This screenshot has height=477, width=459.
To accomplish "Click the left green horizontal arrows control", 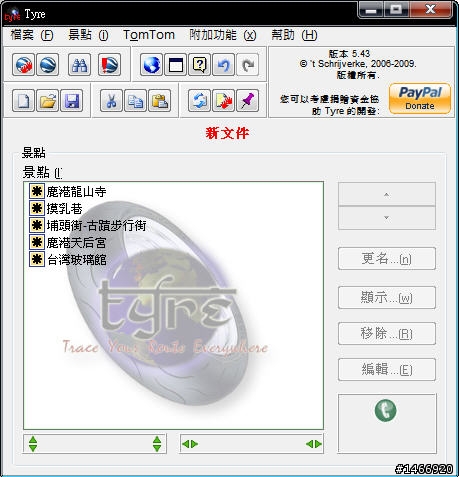I will (190, 444).
